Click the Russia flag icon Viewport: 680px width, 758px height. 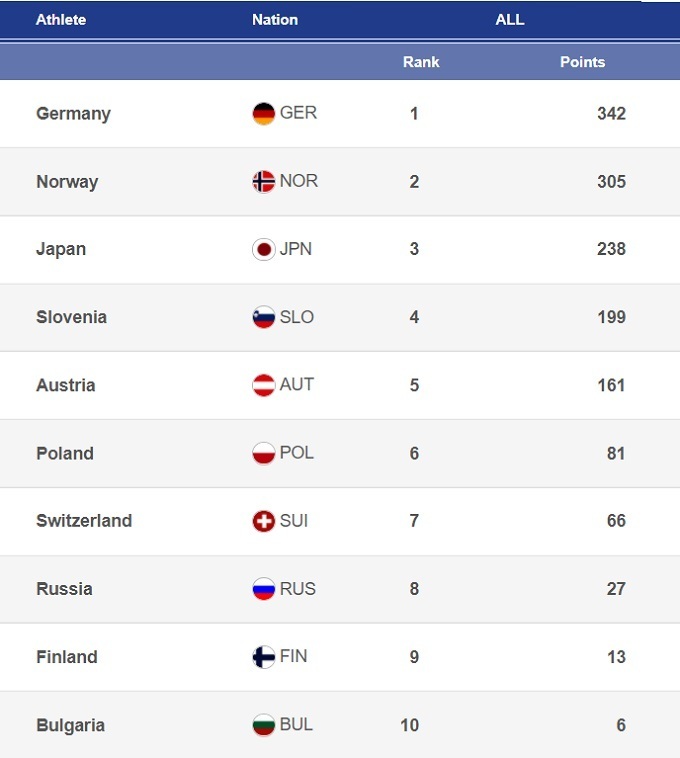(263, 589)
